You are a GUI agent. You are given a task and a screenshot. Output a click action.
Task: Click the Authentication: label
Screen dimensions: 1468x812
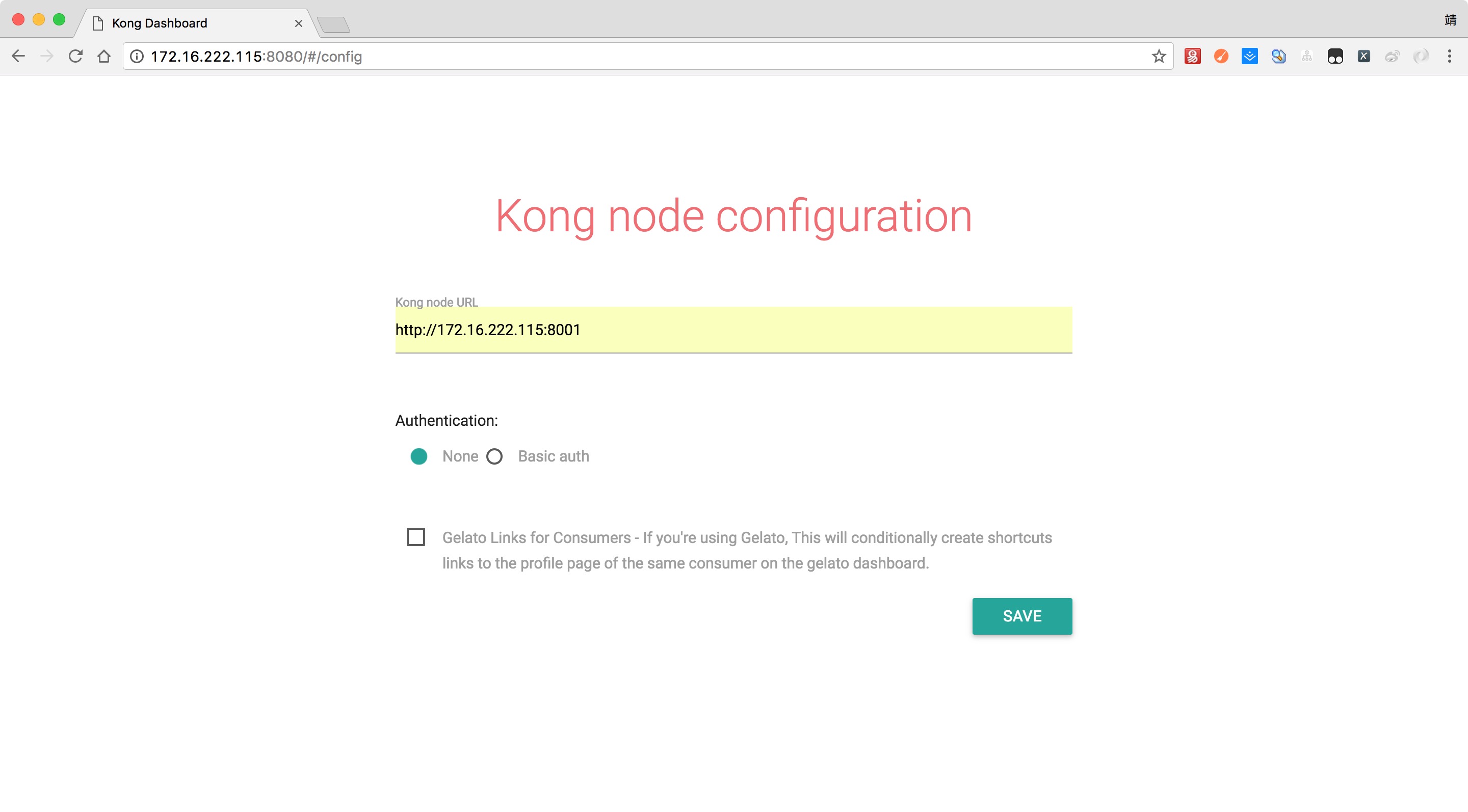pyautogui.click(x=446, y=420)
